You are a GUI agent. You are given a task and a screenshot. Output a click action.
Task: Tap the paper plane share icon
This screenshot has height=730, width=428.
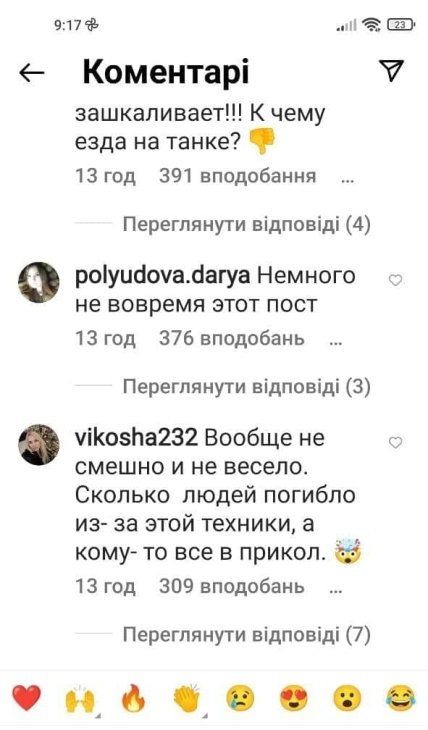(391, 70)
